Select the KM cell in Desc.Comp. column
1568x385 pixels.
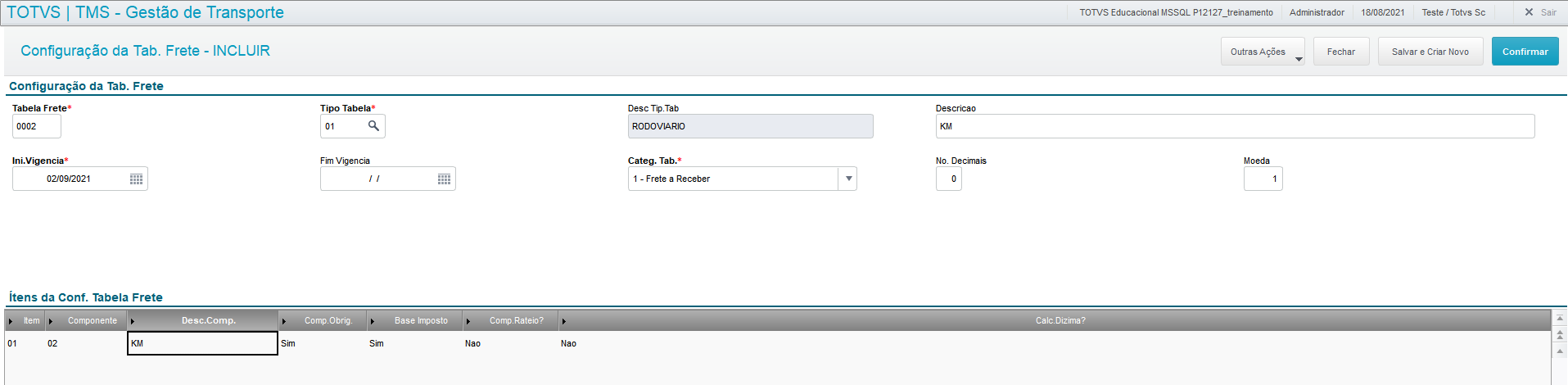point(203,343)
